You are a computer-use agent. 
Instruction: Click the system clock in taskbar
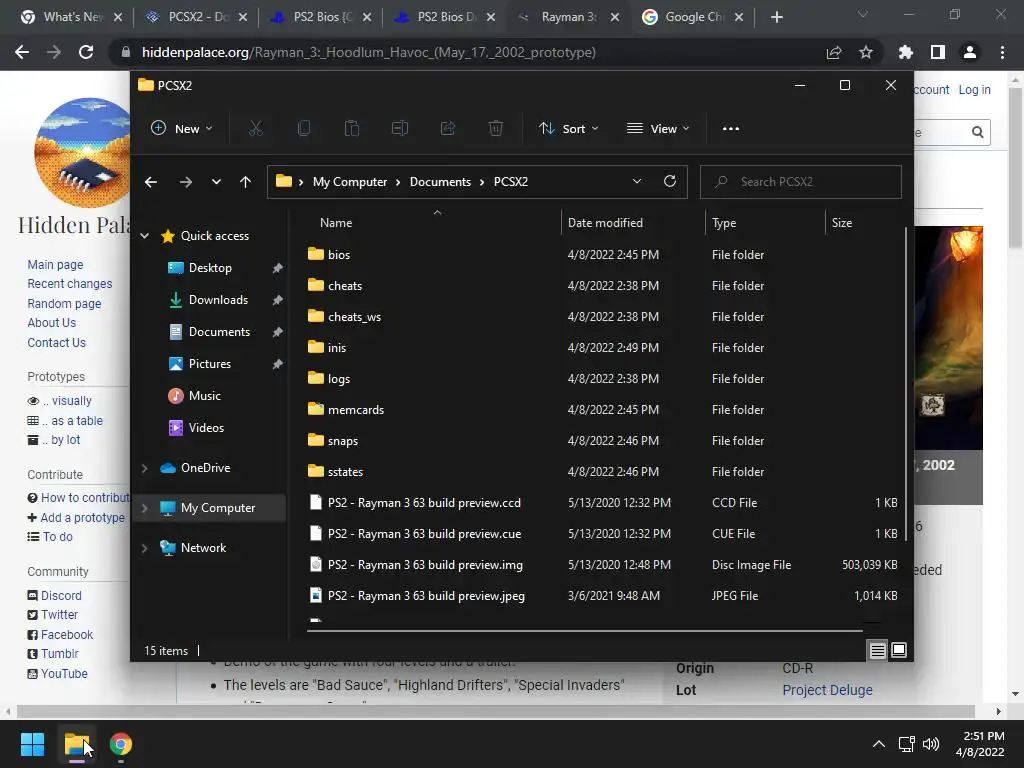tap(980, 744)
